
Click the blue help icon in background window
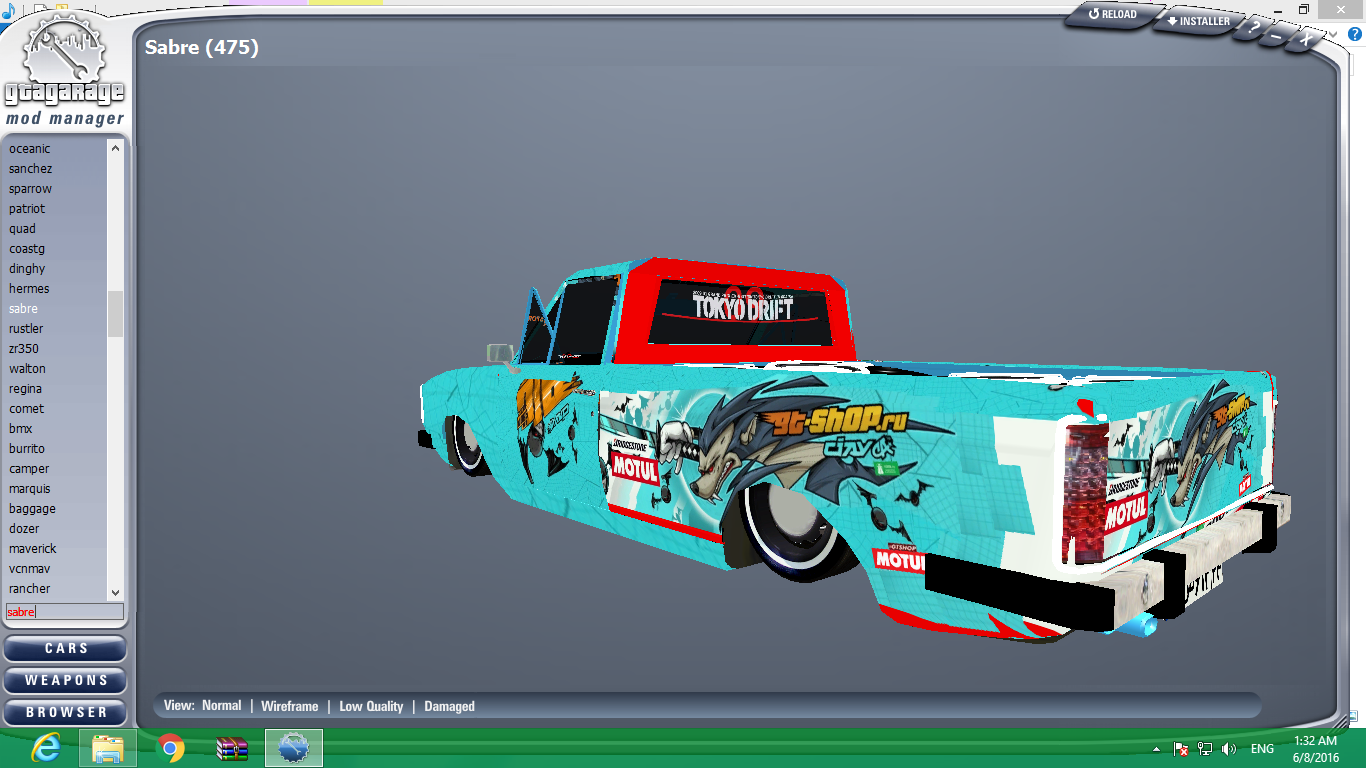point(1355,34)
